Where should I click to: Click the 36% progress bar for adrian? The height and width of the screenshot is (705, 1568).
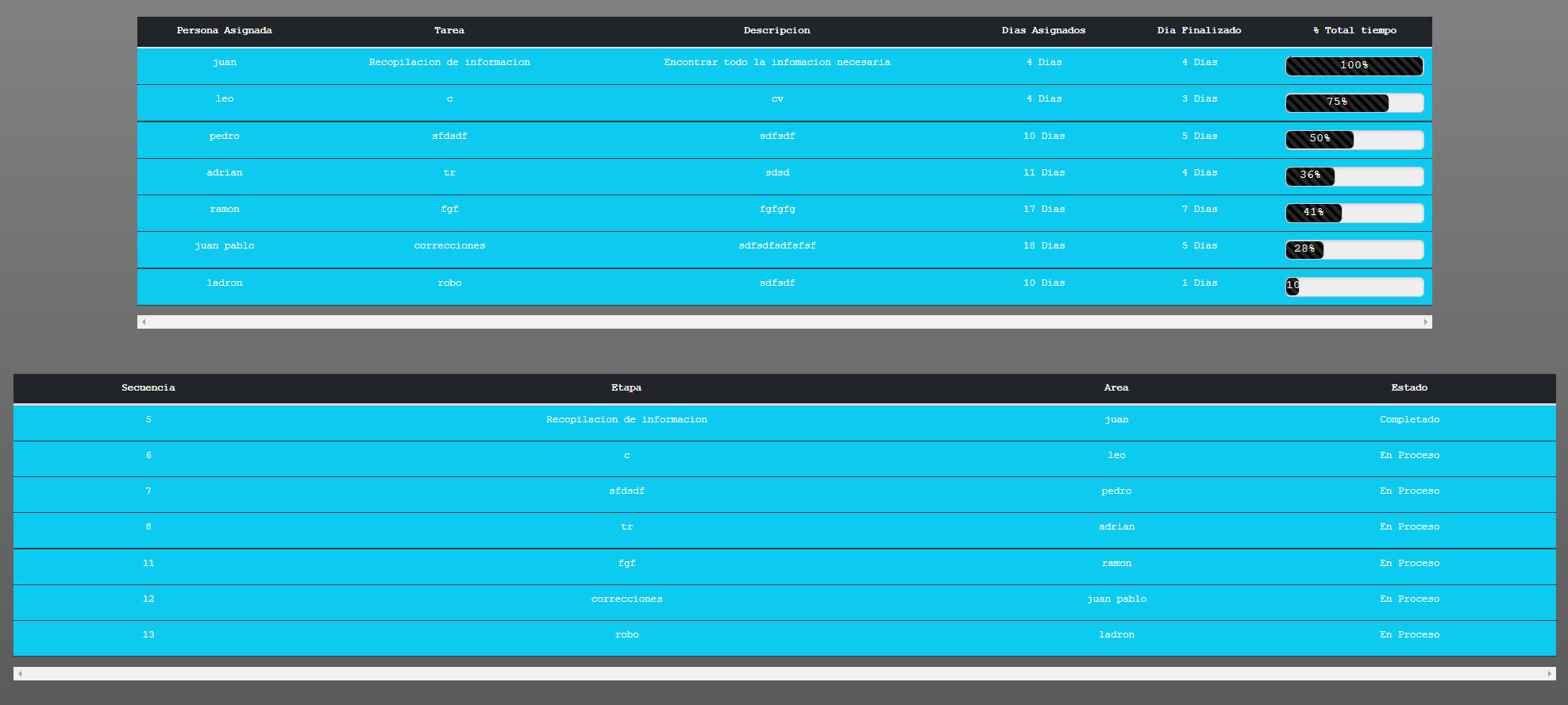pos(1354,176)
